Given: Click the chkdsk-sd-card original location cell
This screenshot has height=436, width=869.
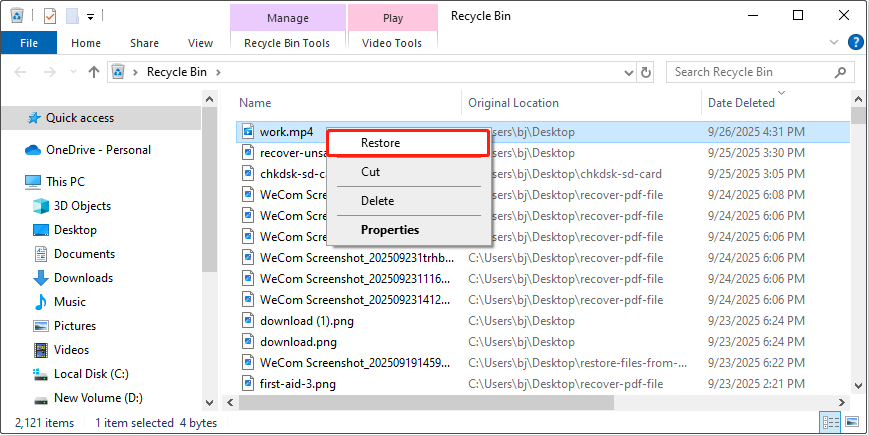Looking at the screenshot, I should [575, 174].
